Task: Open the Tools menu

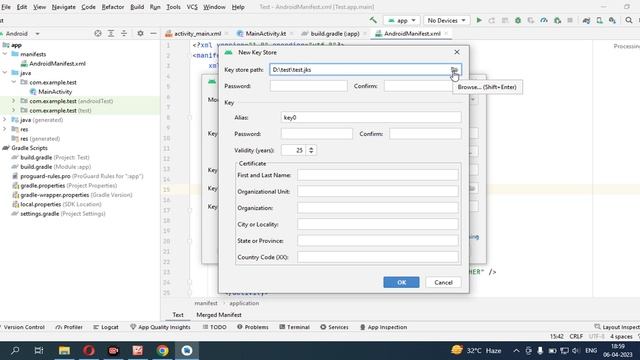Action: pos(173,7)
